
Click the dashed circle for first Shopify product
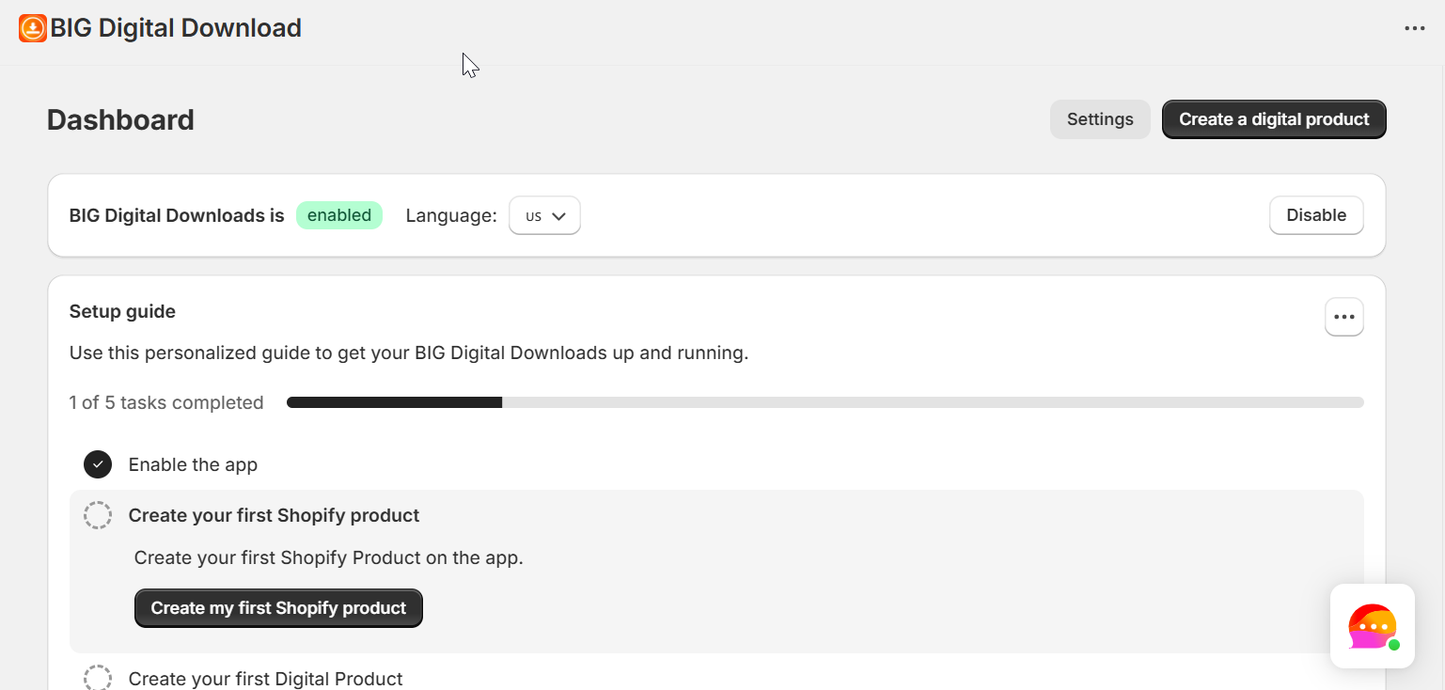point(97,515)
